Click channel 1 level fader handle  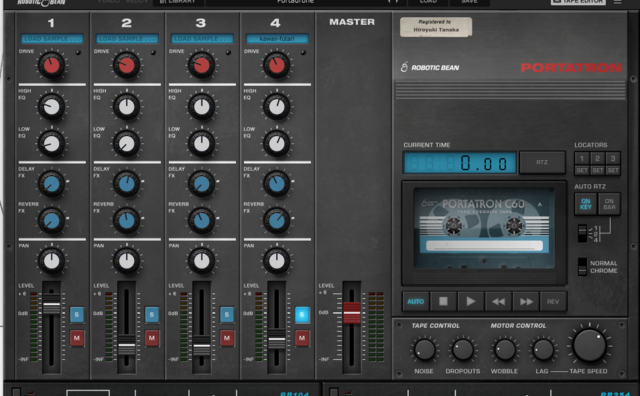pyautogui.click(x=52, y=304)
